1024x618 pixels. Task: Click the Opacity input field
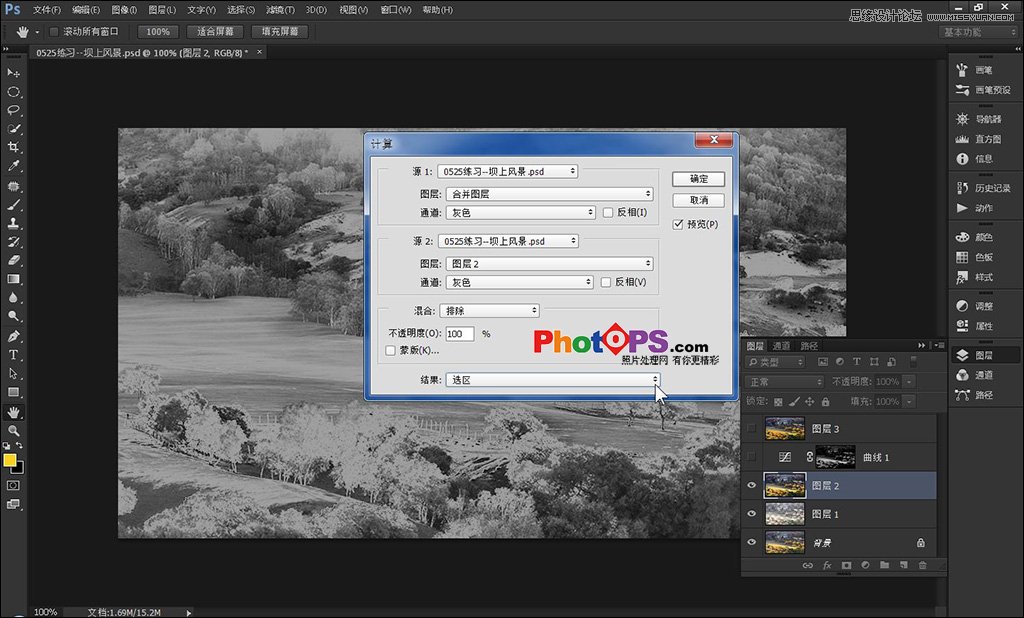[459, 333]
